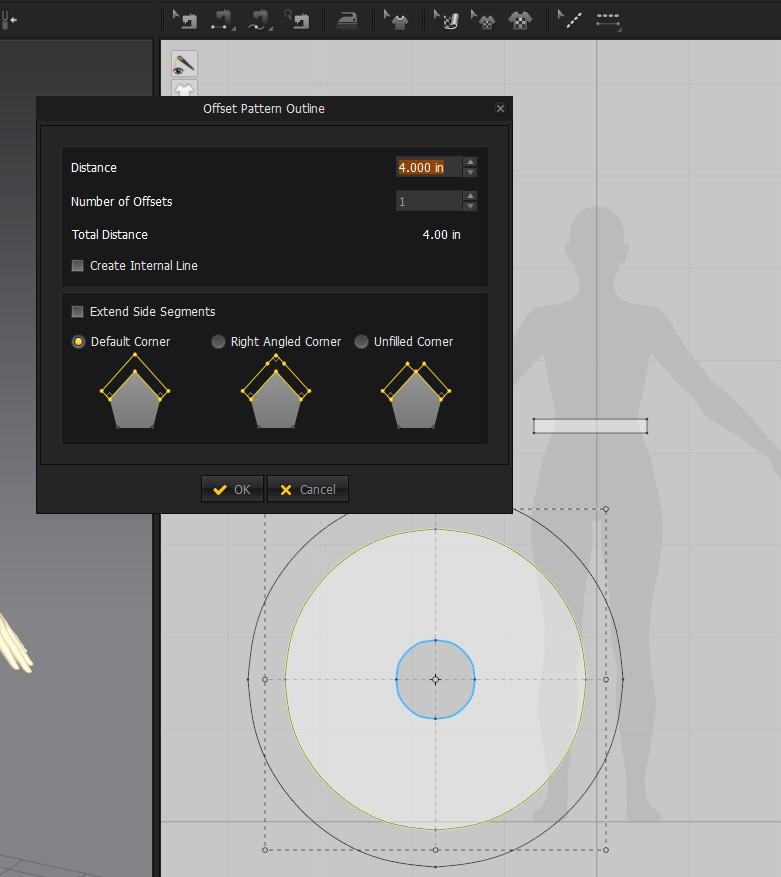Image resolution: width=781 pixels, height=877 pixels.
Task: Click the Distance value field
Action: [x=429, y=167]
